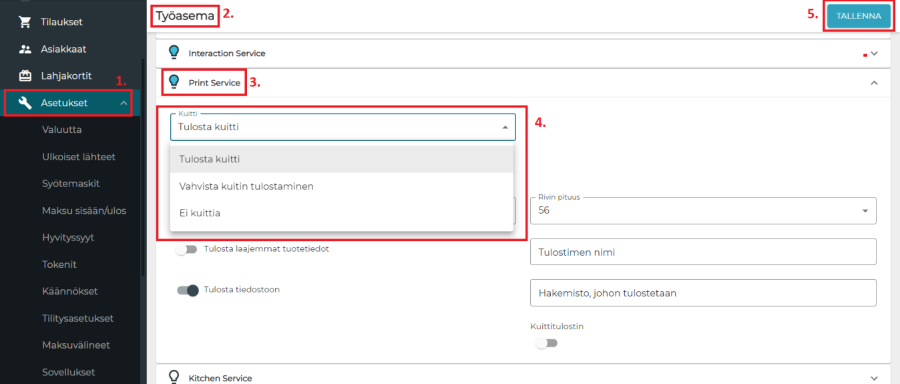Enable Tulosta laajemmat tuotetiedot switch
The image size is (900, 384).
click(187, 250)
